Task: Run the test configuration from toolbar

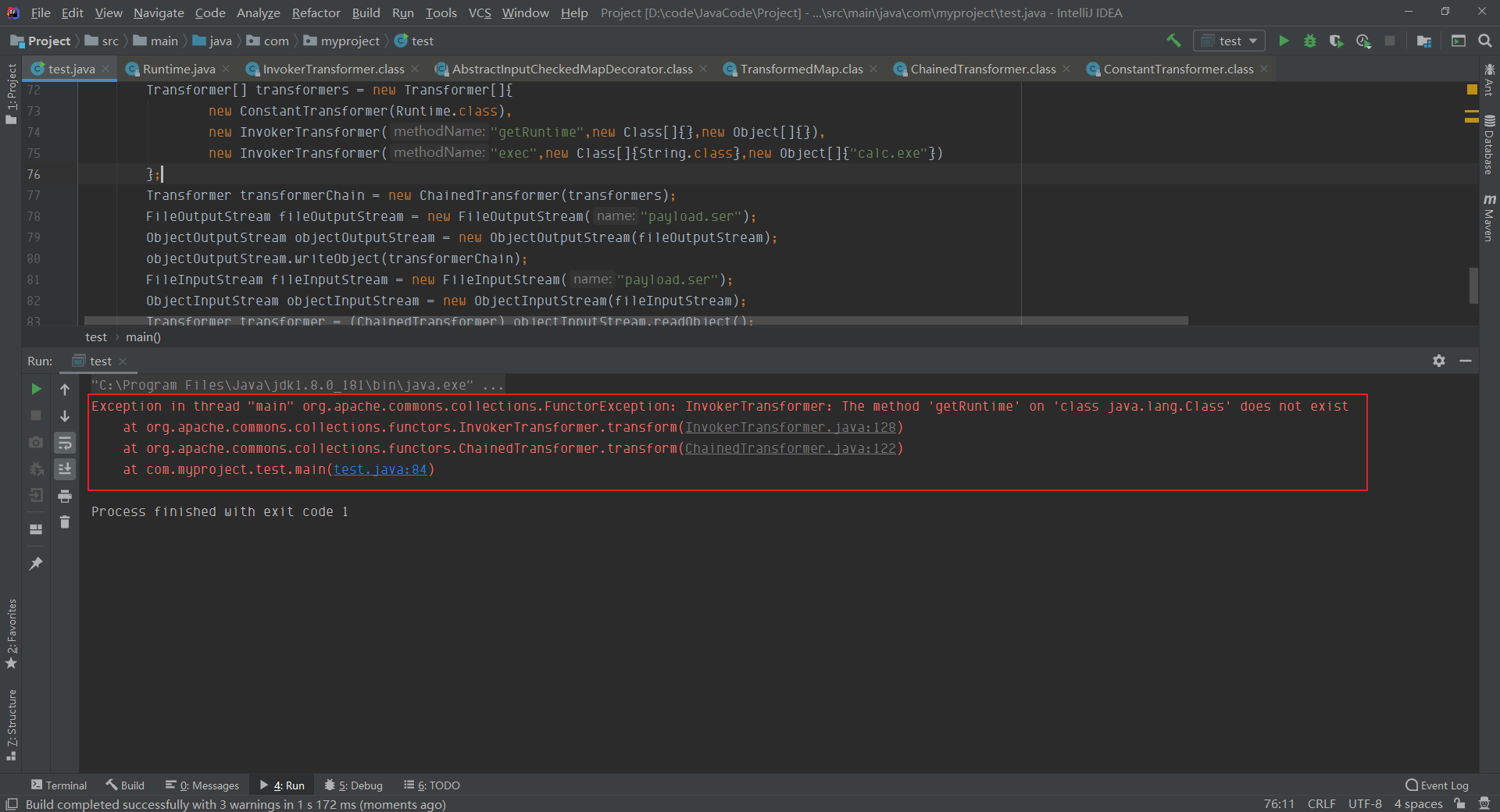Action: pyautogui.click(x=1284, y=41)
